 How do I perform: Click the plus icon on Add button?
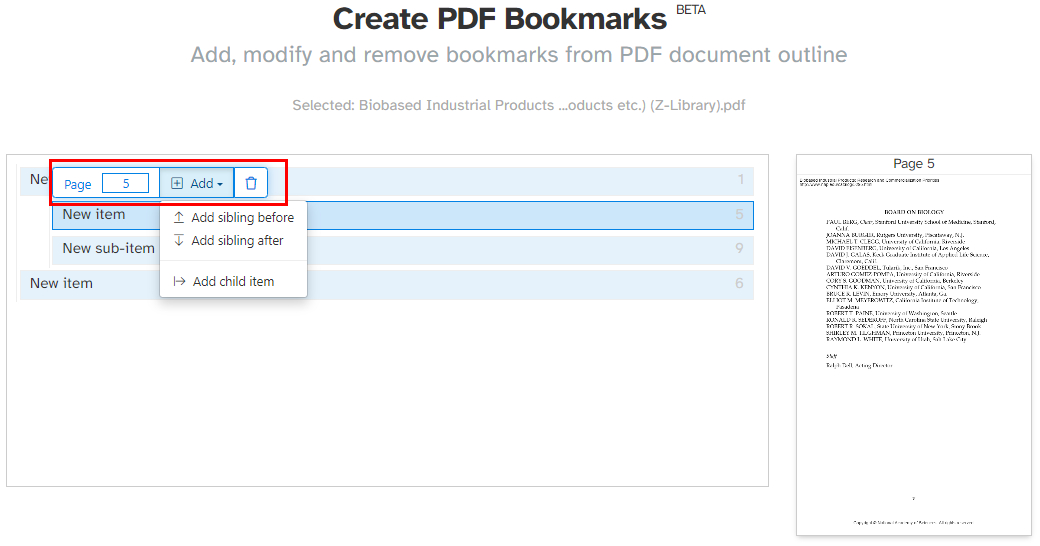177,183
